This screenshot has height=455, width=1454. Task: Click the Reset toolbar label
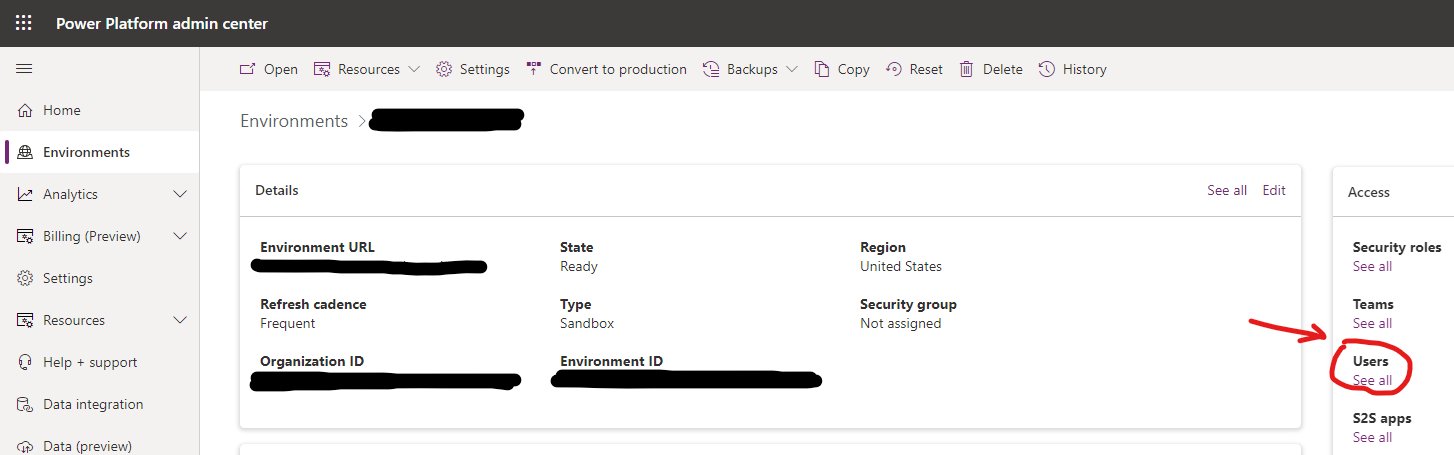(x=926, y=69)
